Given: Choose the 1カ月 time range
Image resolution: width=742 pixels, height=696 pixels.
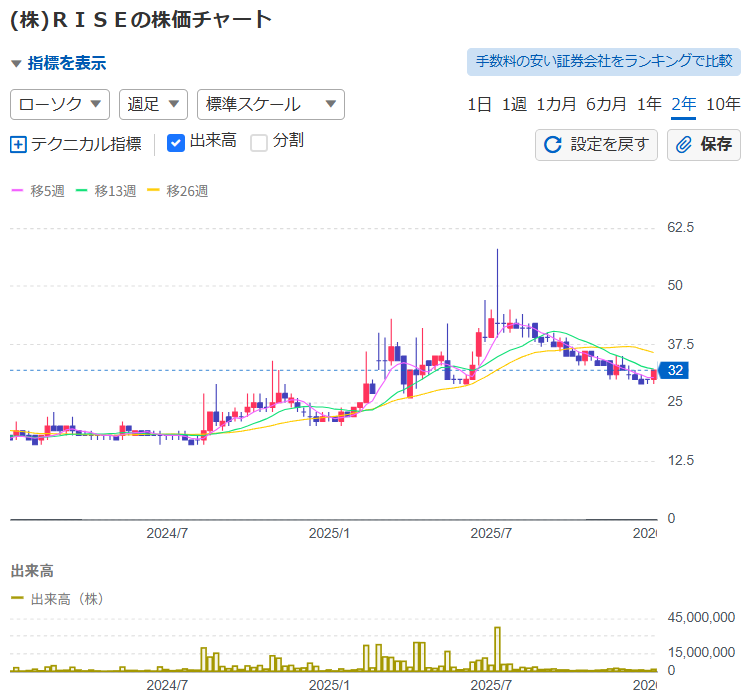Looking at the screenshot, I should (556, 104).
